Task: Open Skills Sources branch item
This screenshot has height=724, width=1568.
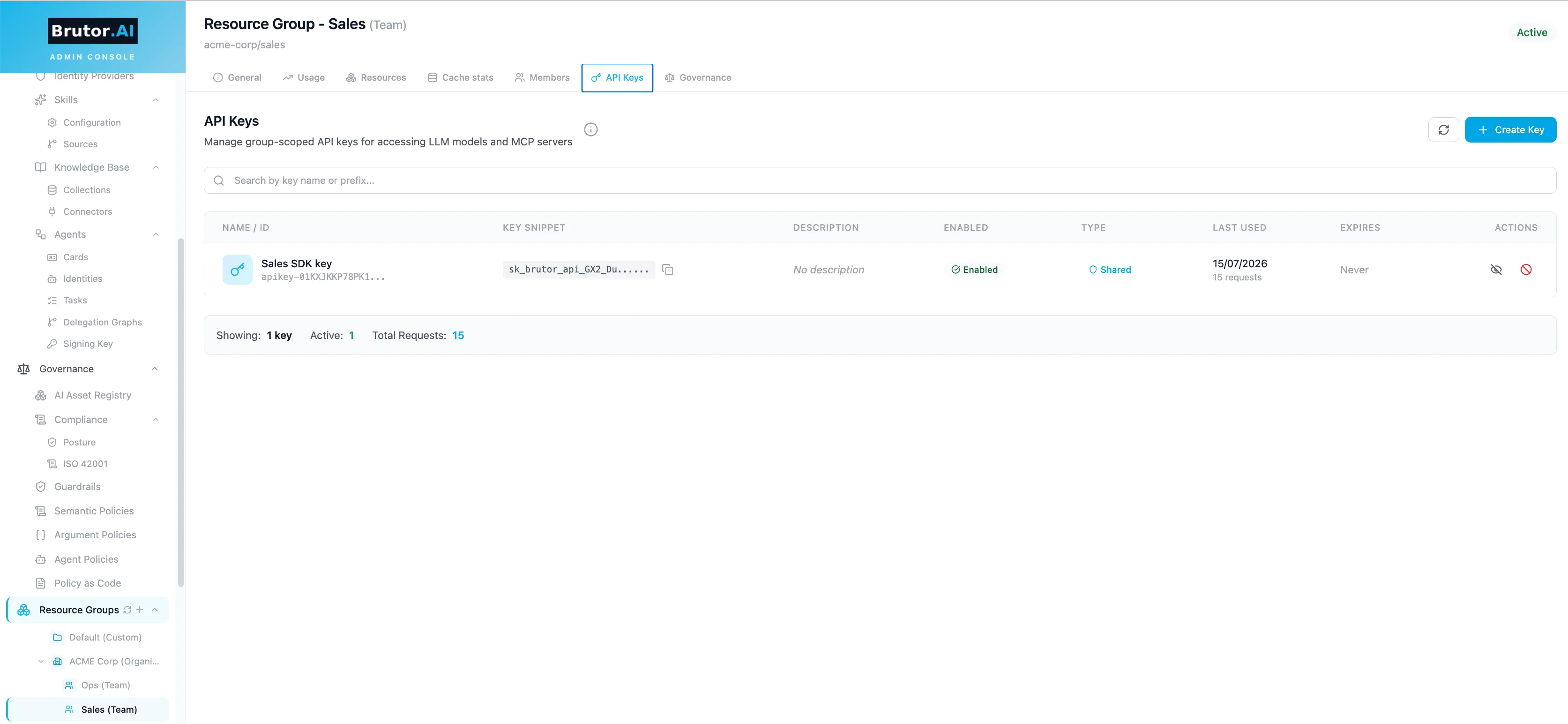Action: pyautogui.click(x=80, y=144)
